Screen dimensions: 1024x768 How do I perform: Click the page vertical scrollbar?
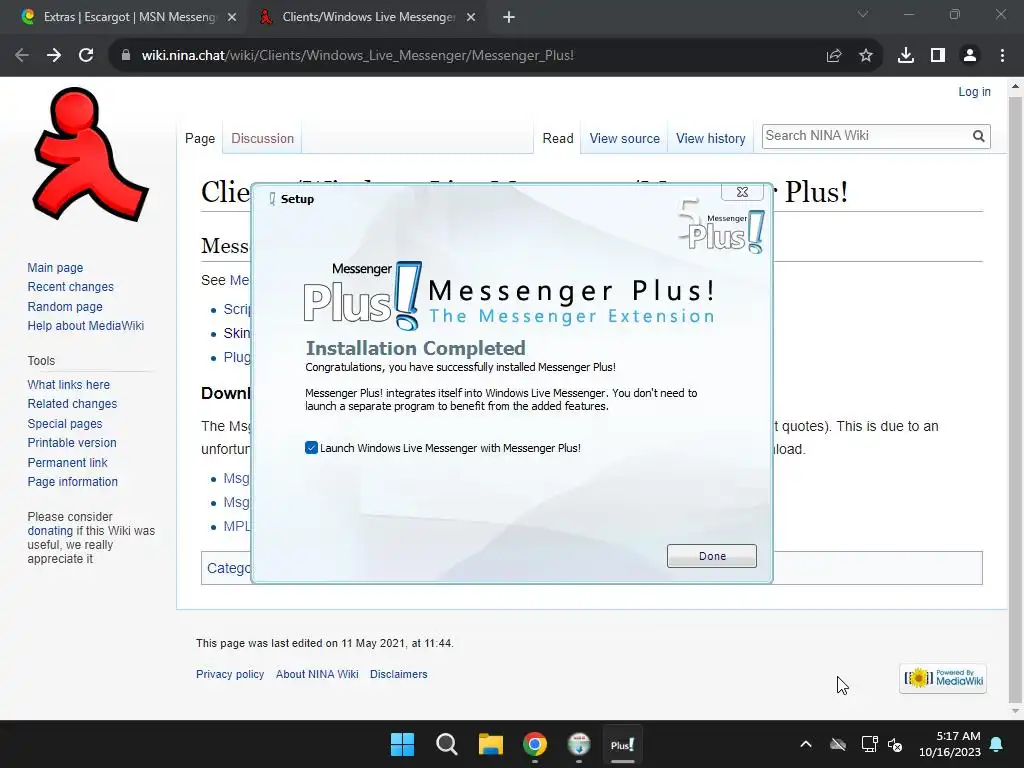click(x=1015, y=398)
